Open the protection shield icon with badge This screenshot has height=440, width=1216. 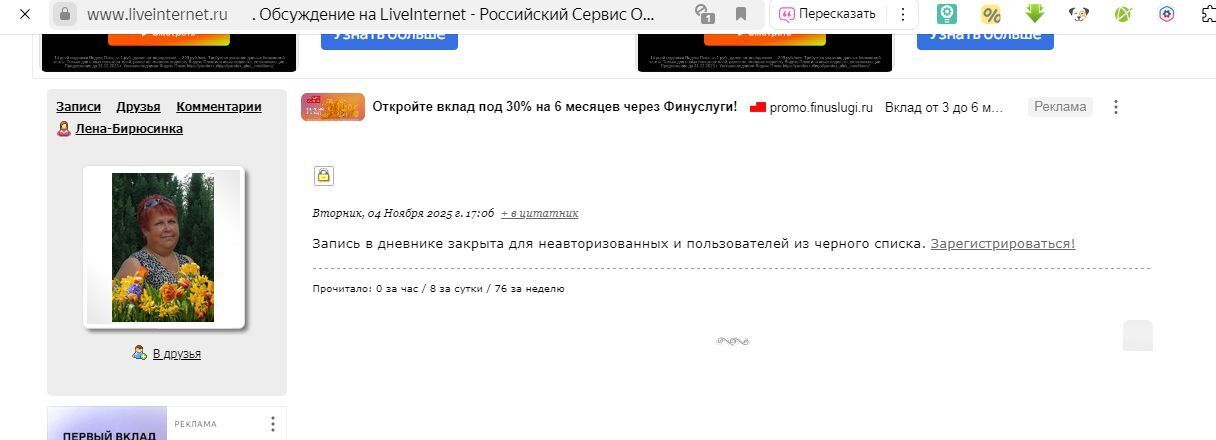pos(705,14)
